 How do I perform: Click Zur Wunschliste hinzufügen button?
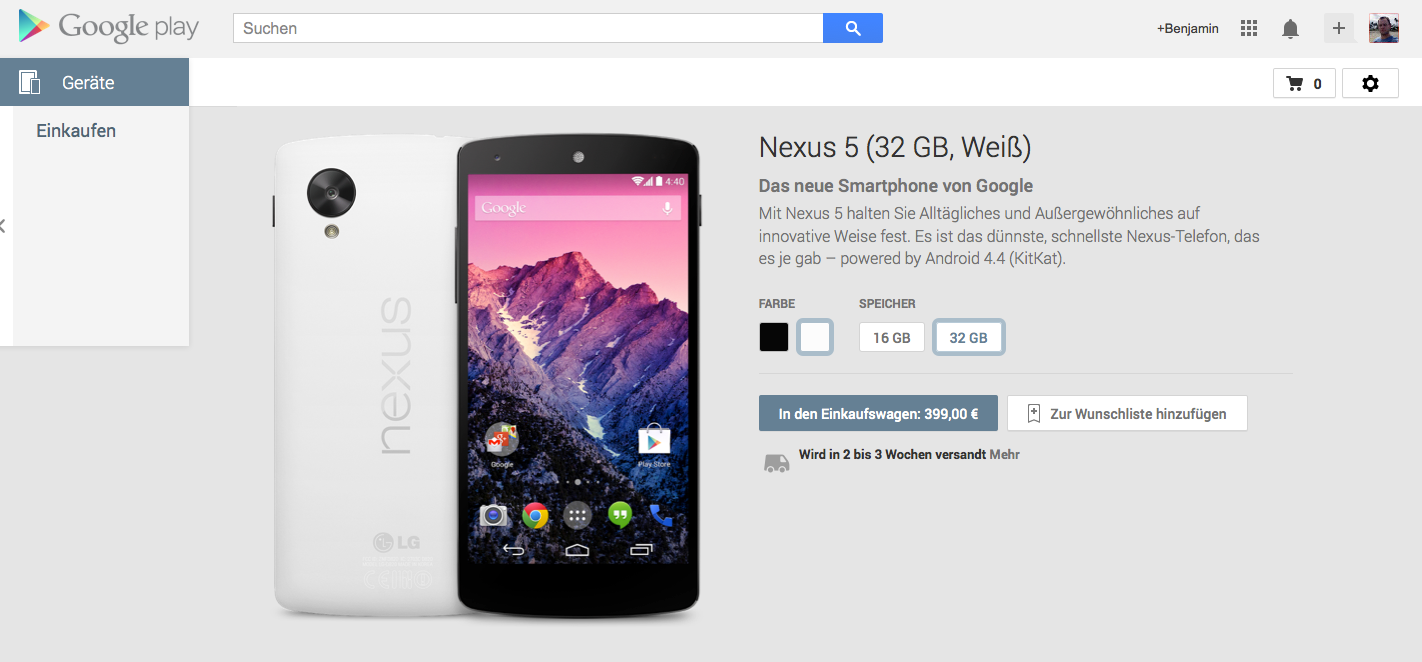(x=1127, y=413)
